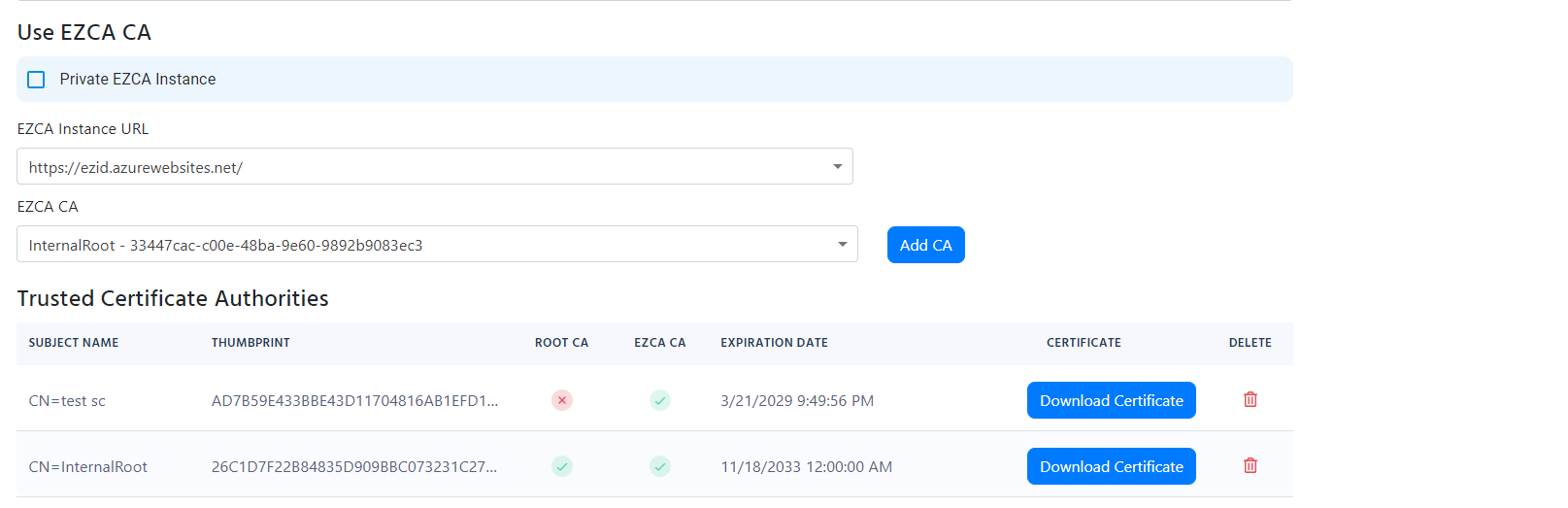The image size is (1568, 508).
Task: Click the Subject Name column header
Action: (x=74, y=343)
